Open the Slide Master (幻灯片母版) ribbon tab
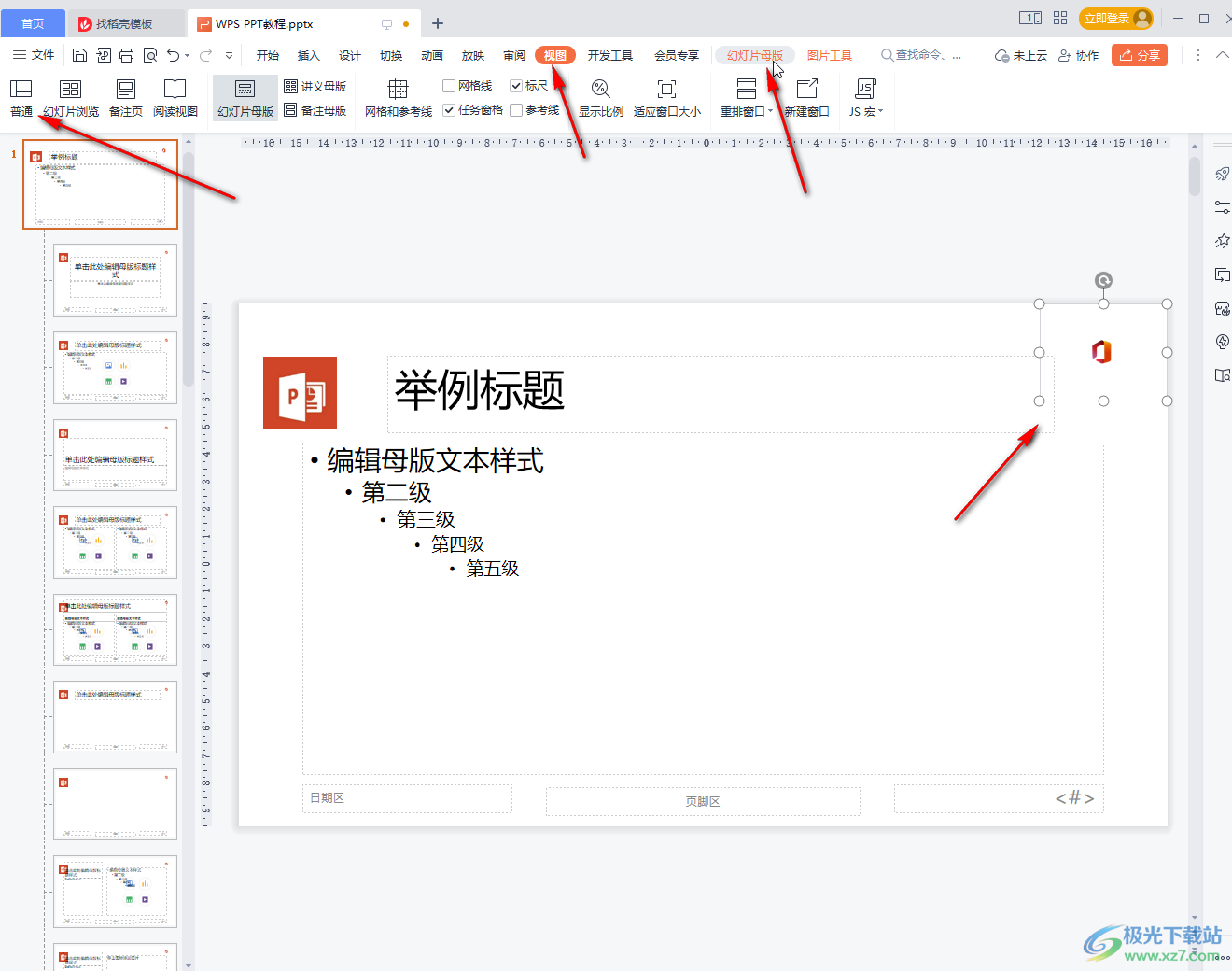This screenshot has width=1232, height=971. [x=755, y=55]
